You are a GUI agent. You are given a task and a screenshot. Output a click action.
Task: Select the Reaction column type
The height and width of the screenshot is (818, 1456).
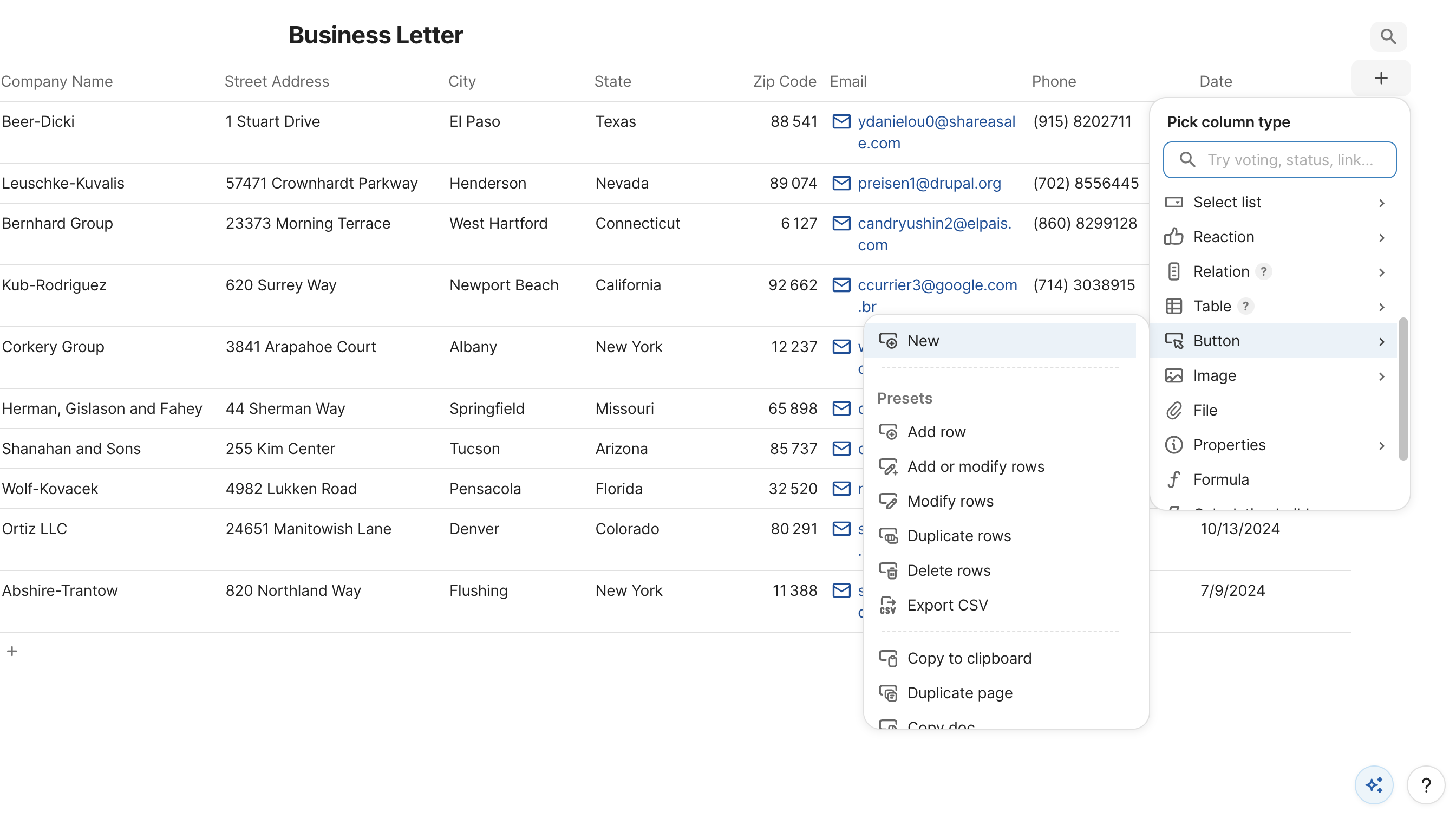point(1223,236)
